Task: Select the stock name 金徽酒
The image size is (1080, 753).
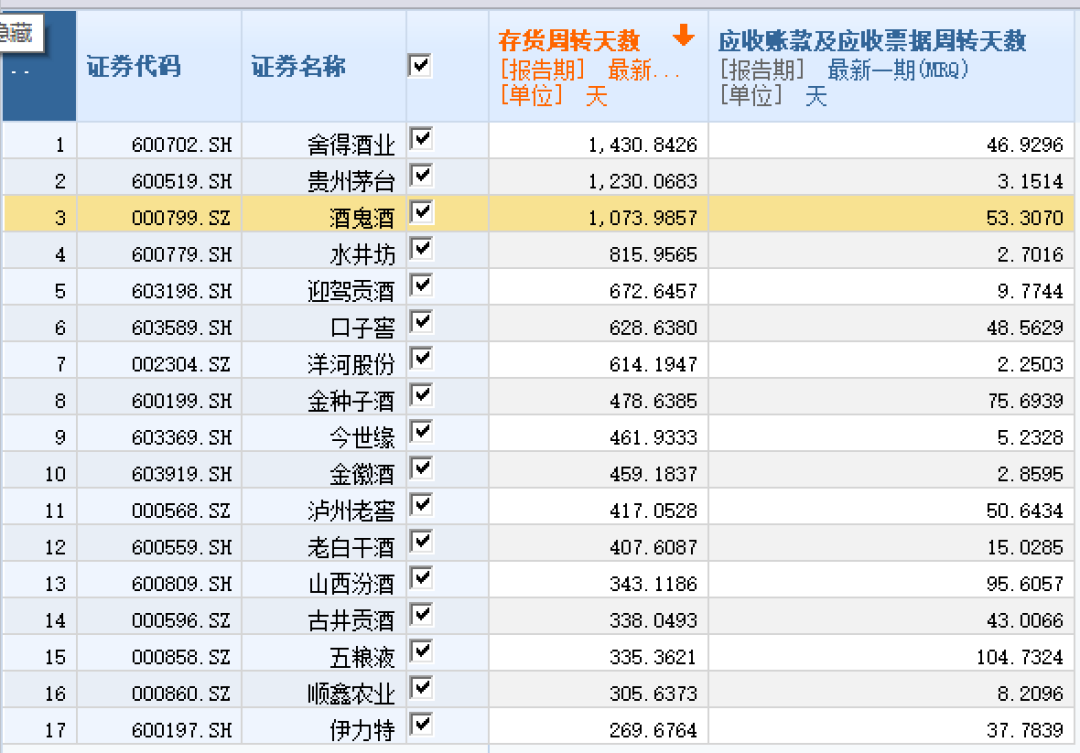Action: pos(362,475)
